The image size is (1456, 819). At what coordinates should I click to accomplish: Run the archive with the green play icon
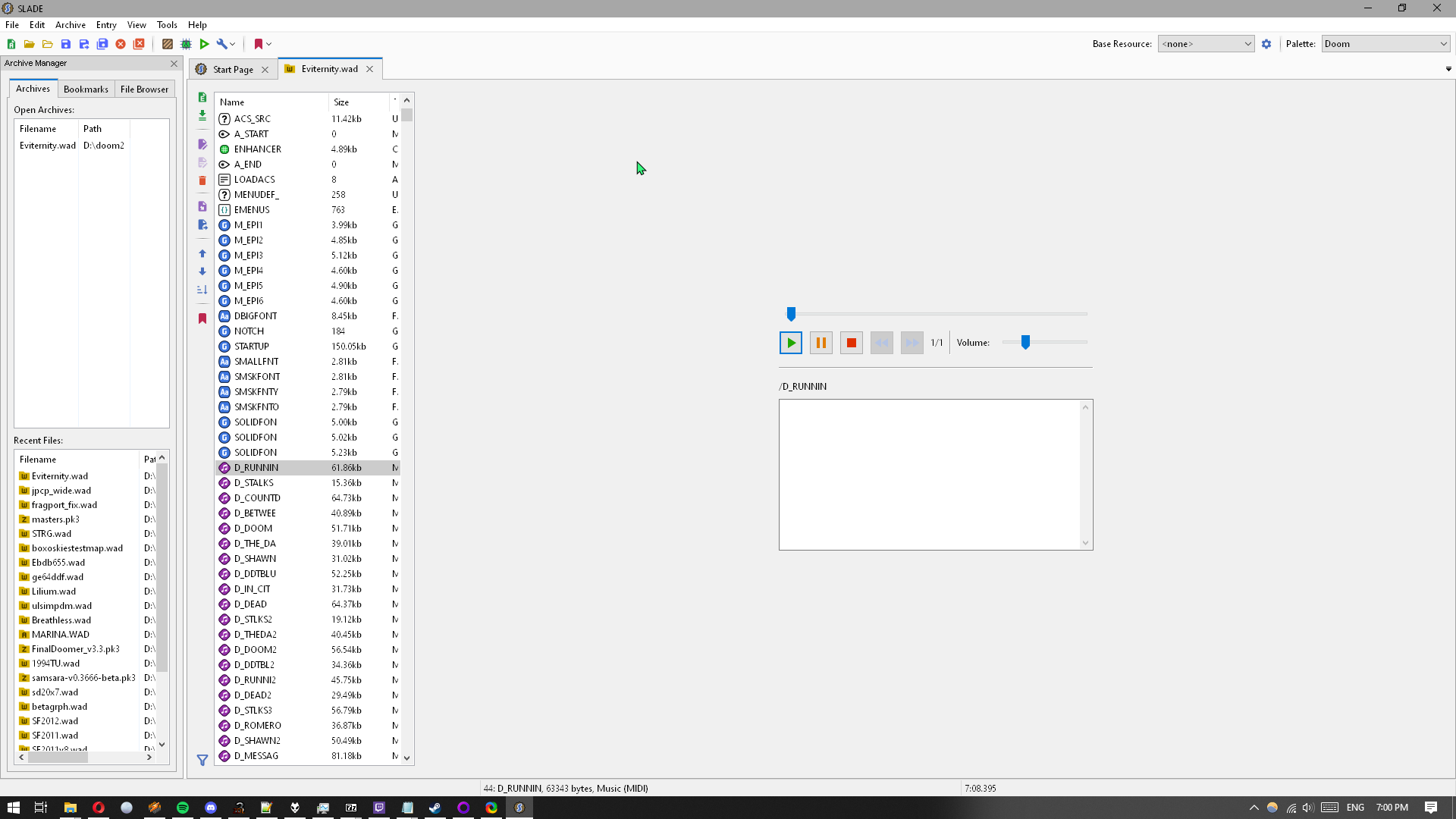204,44
